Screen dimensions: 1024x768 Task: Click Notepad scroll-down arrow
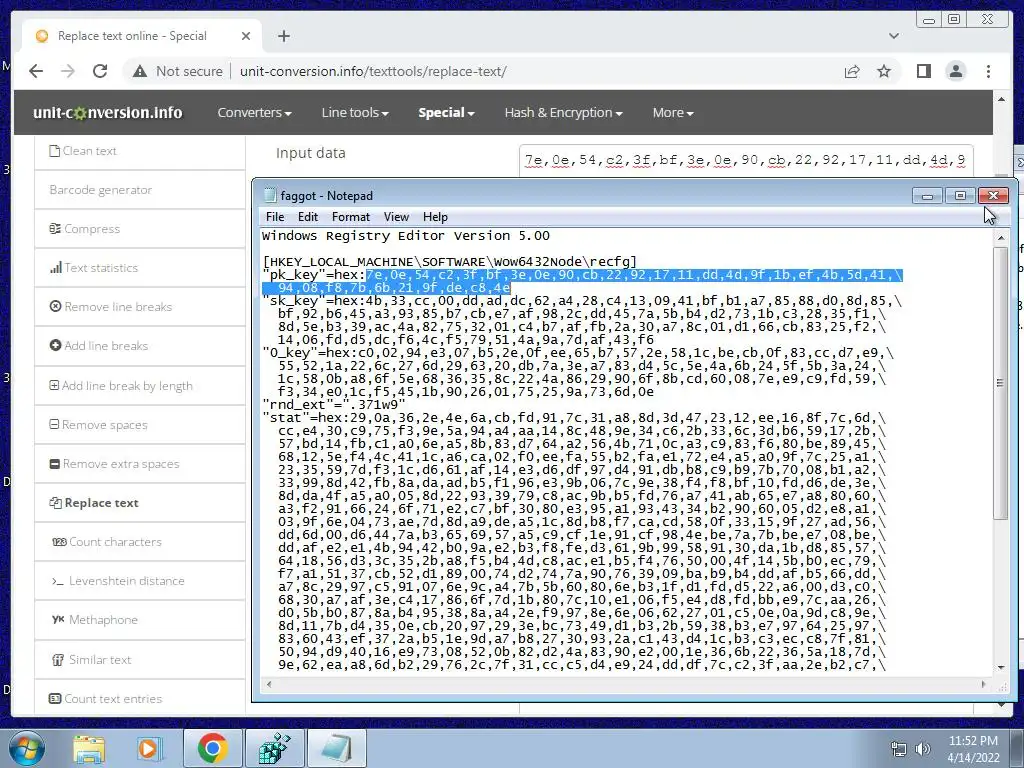click(x=1000, y=667)
